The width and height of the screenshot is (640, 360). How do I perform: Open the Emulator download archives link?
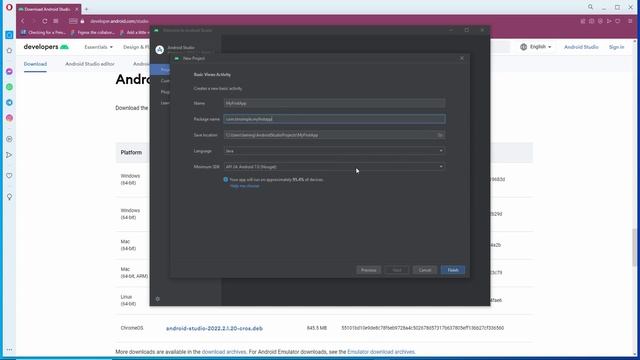click(381, 352)
